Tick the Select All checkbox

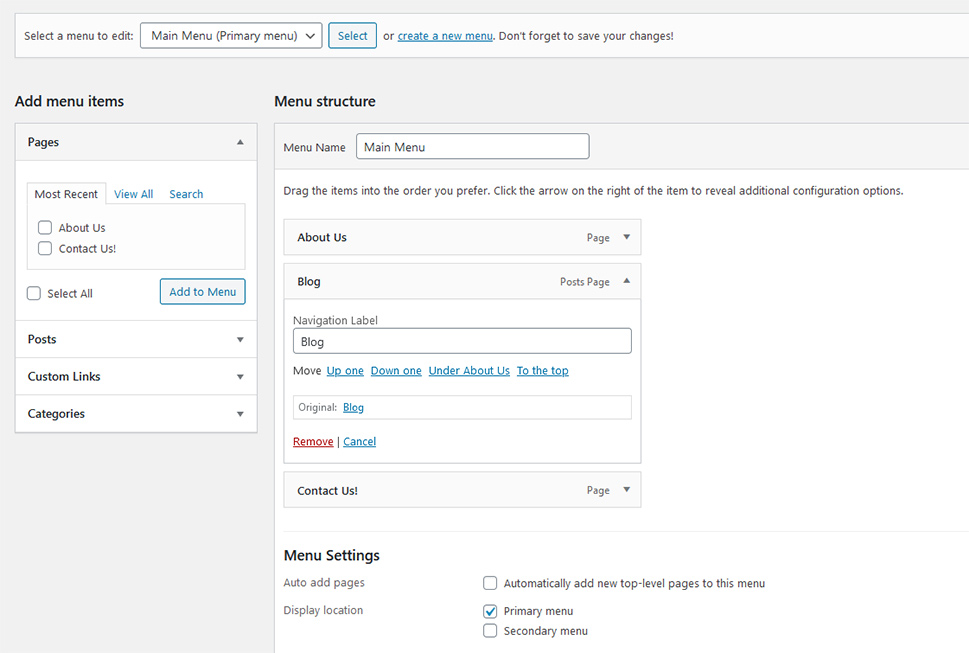pos(34,293)
